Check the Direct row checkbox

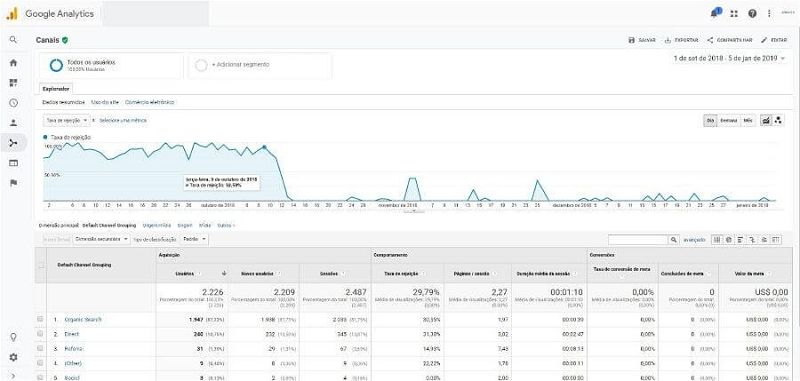coord(40,334)
